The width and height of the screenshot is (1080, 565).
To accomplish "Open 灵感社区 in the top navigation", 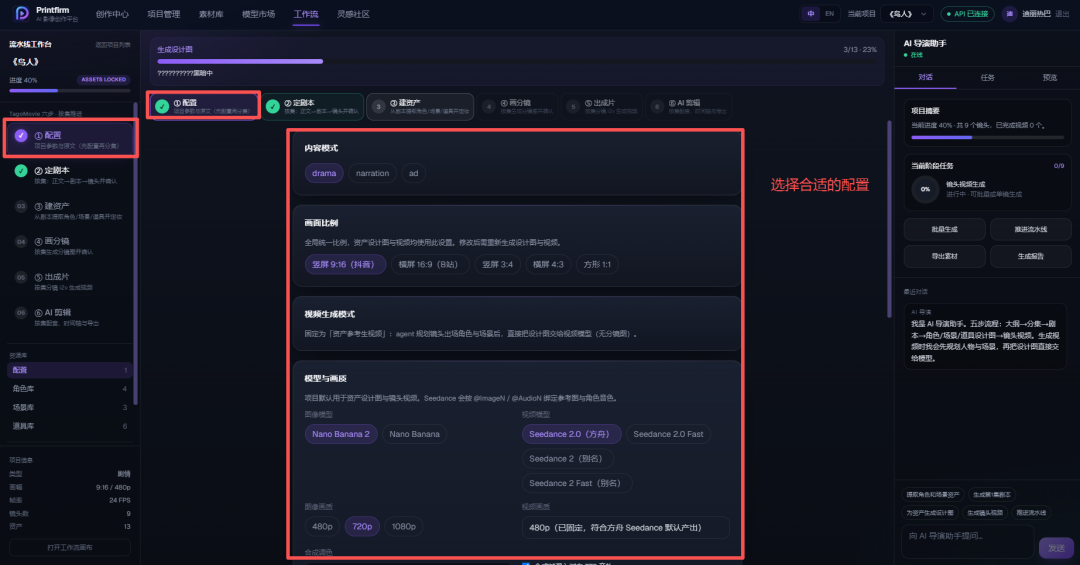I will tap(353, 14).
